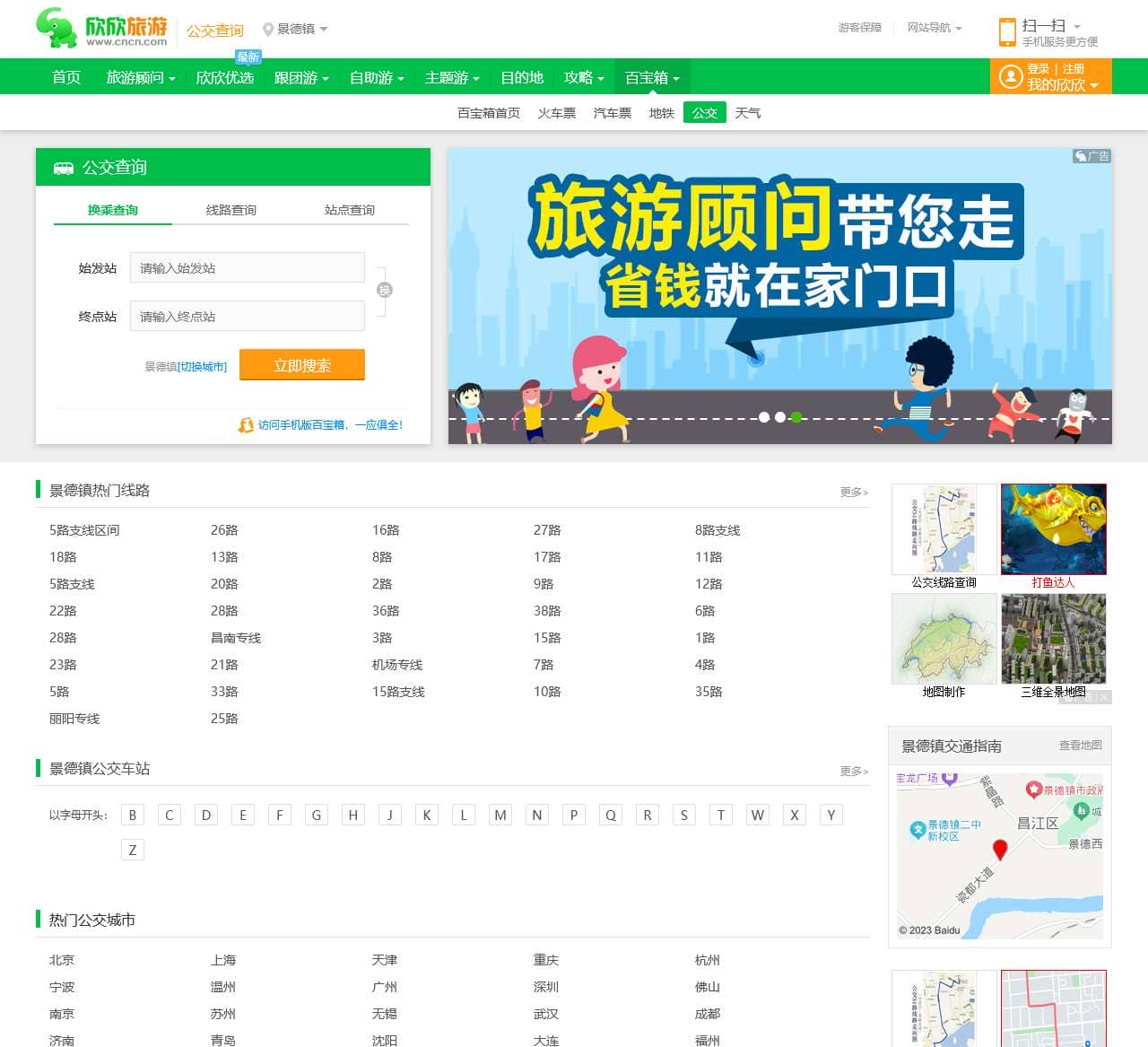Viewport: 1148px width, 1047px height.
Task: Switch to 站点查询 tab
Action: point(350,210)
